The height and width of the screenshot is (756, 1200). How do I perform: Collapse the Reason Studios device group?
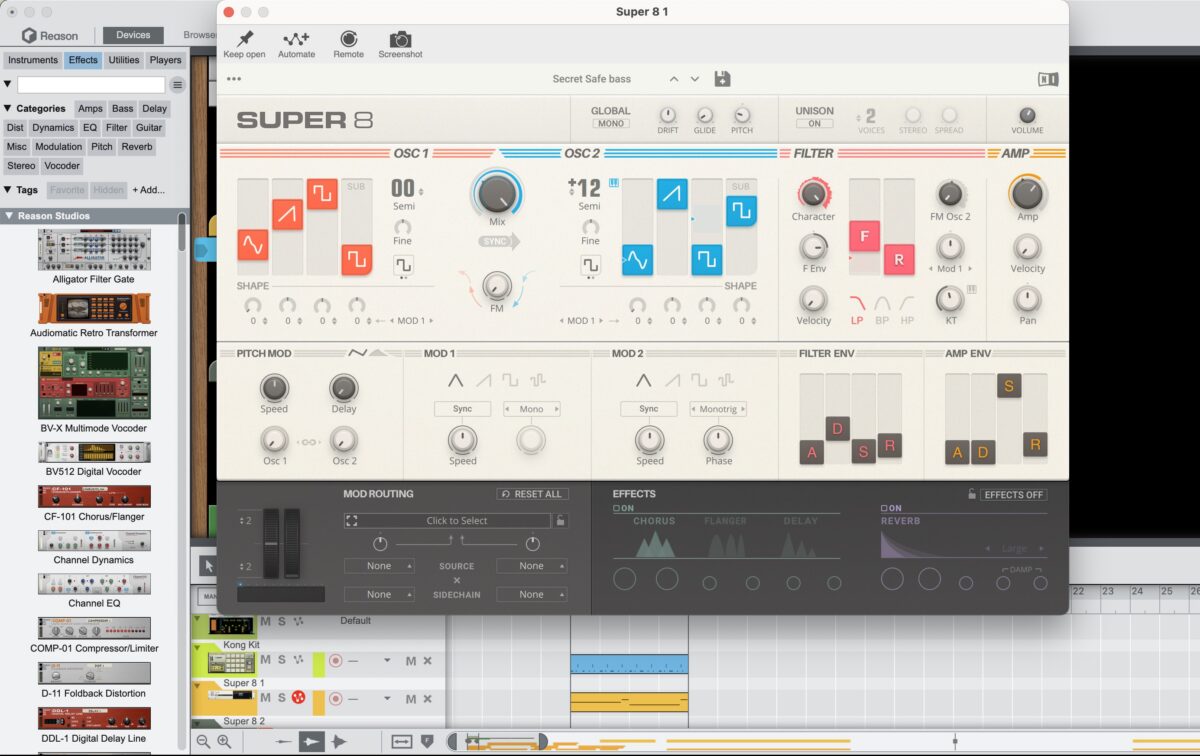[9, 216]
